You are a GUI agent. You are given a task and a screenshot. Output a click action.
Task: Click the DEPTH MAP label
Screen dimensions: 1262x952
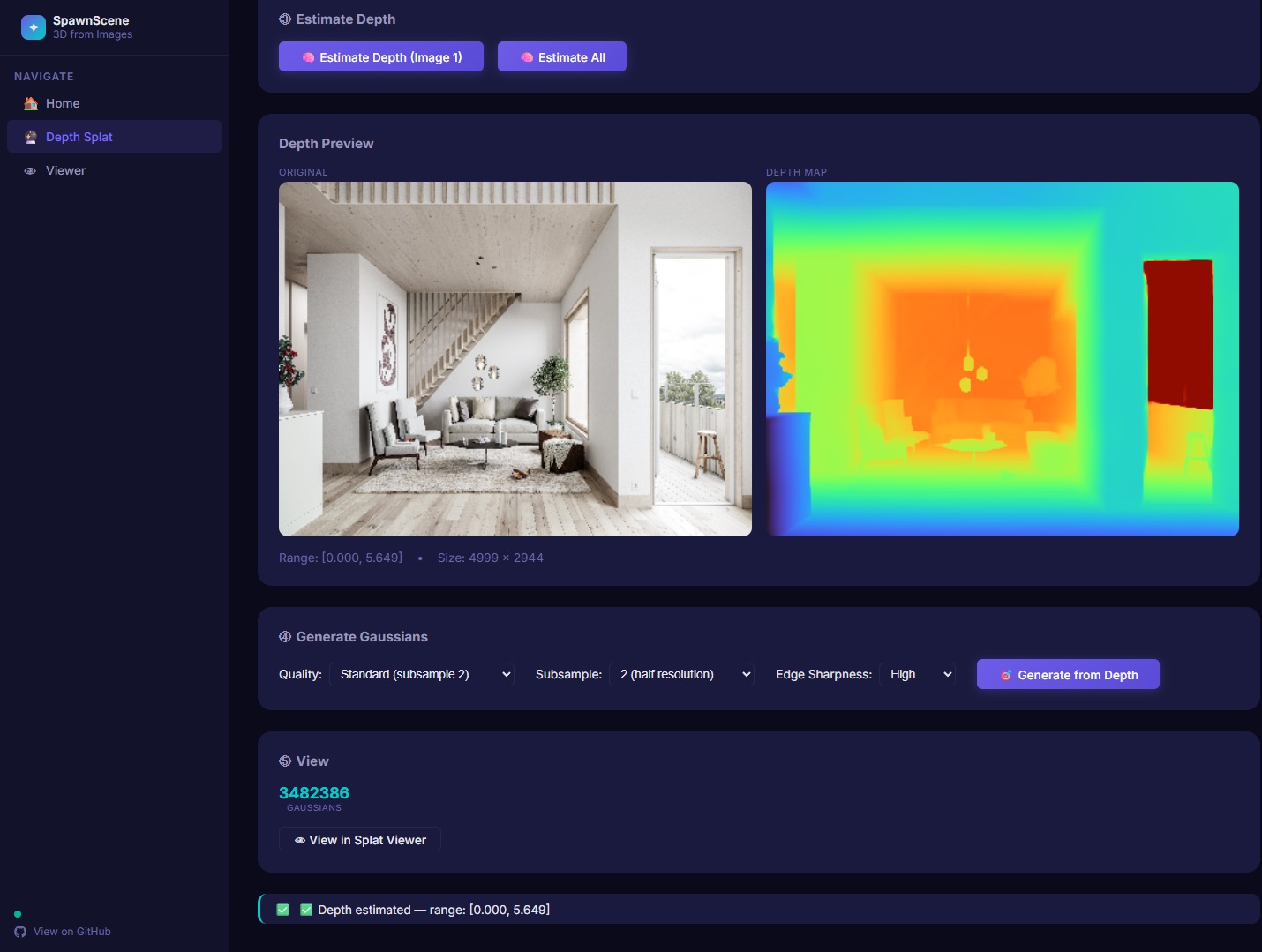pyautogui.click(x=797, y=172)
